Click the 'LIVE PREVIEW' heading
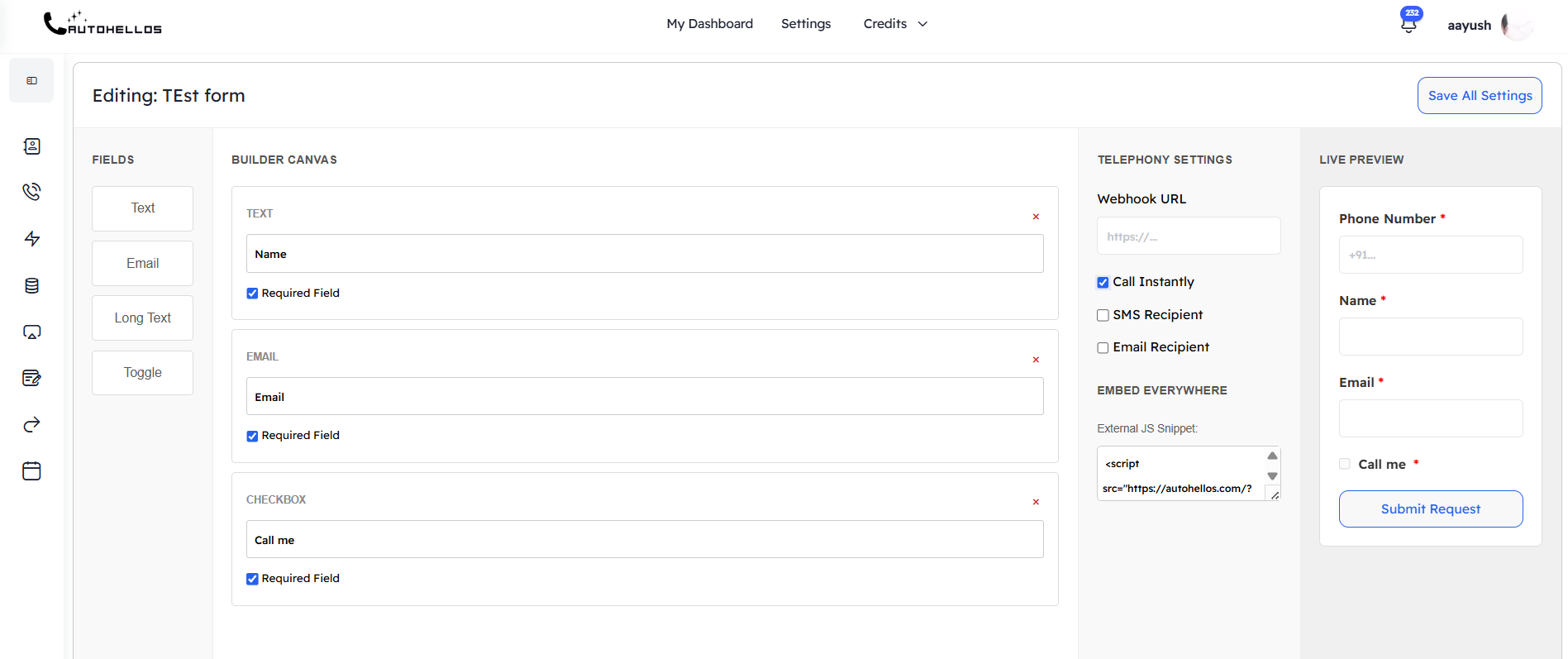The width and height of the screenshot is (1568, 659). pos(1361,160)
